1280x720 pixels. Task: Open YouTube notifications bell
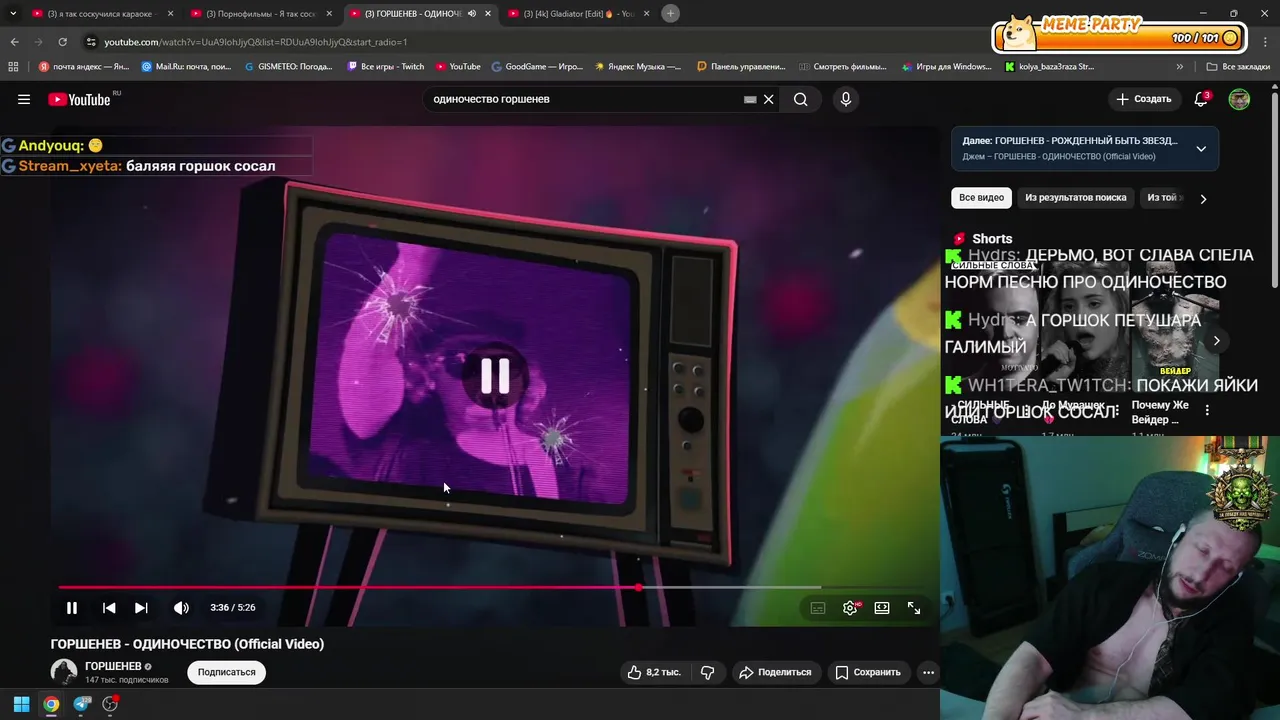click(x=1201, y=99)
